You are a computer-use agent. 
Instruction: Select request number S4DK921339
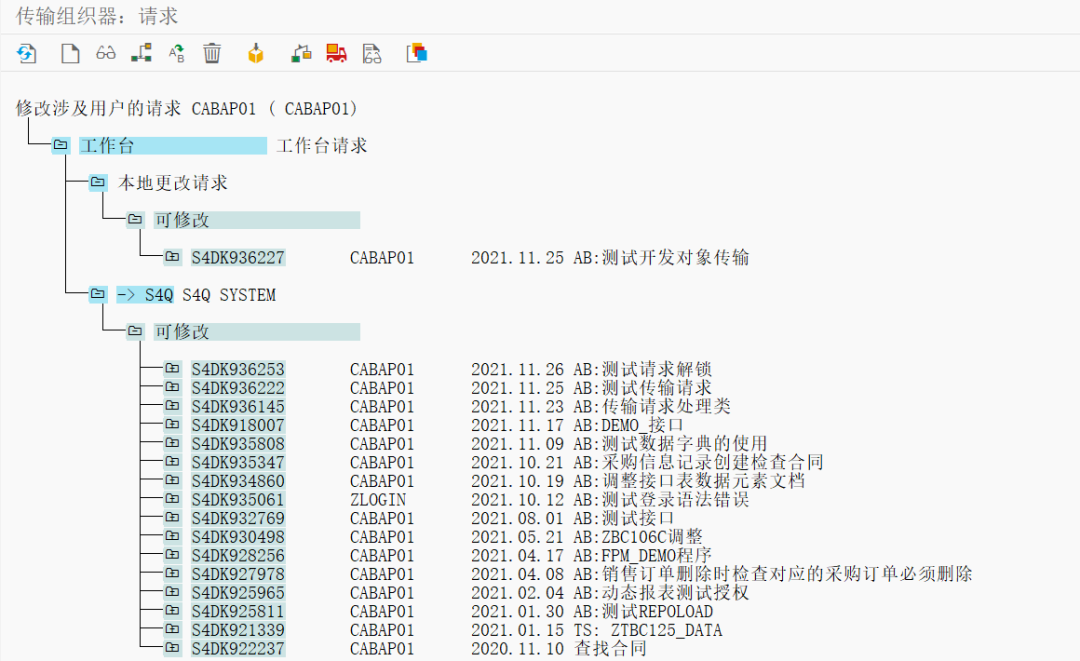(238, 629)
